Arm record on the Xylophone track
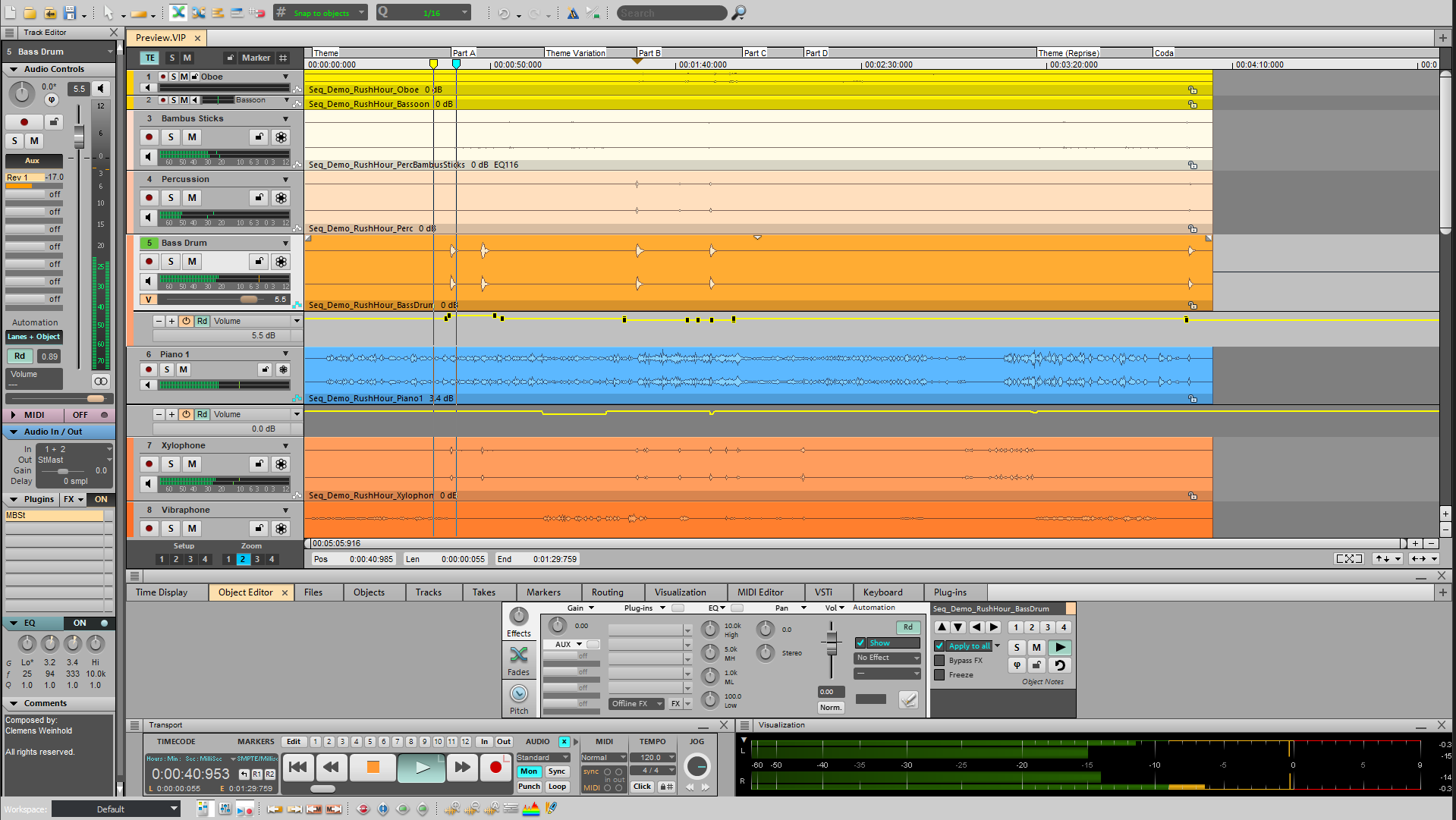The height and width of the screenshot is (820, 1456). [x=149, y=464]
